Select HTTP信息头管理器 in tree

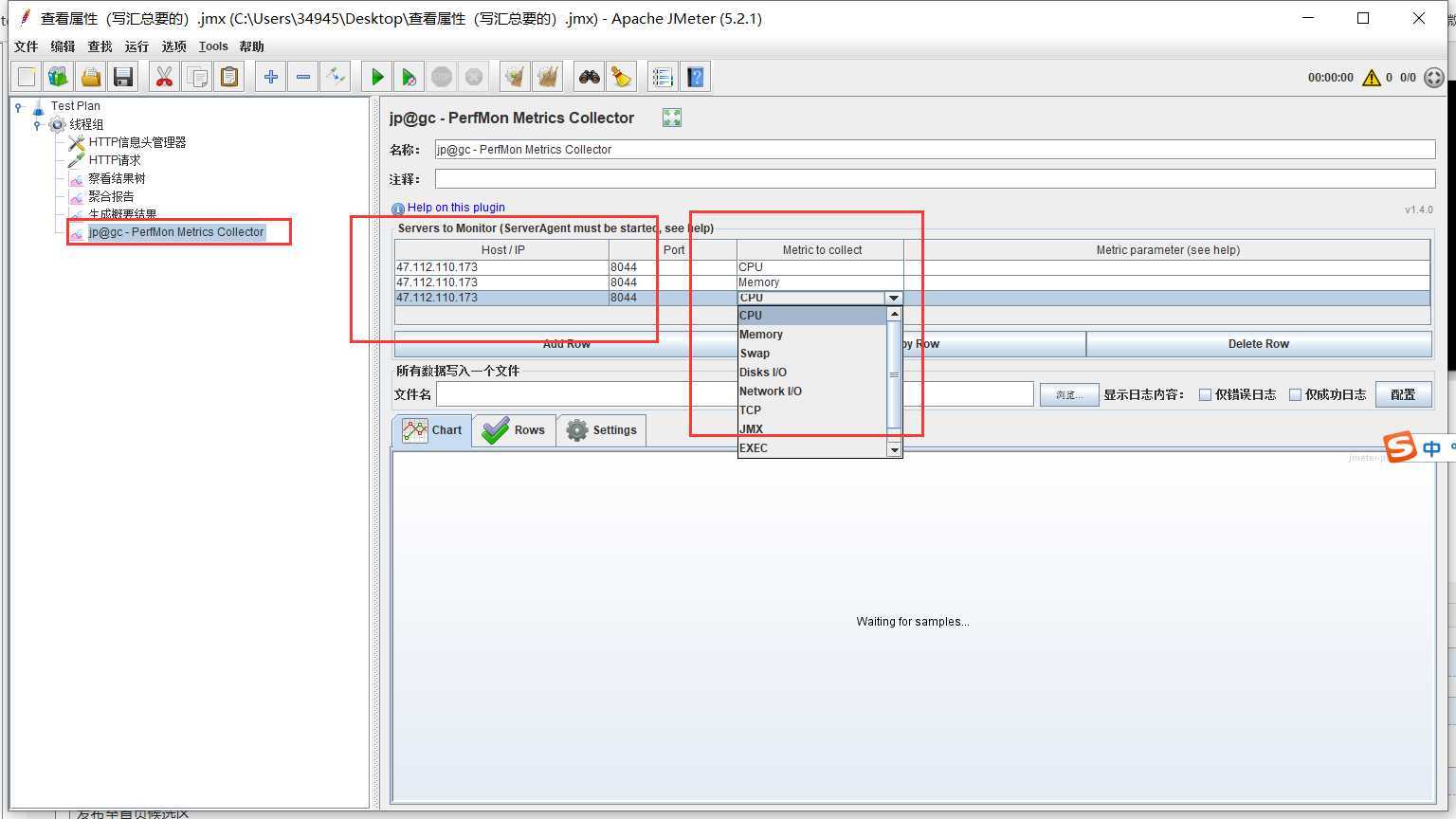point(137,142)
